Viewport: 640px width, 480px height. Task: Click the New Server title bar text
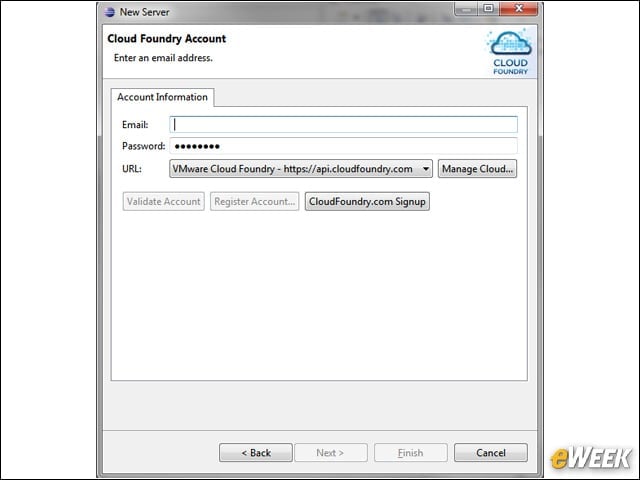click(x=144, y=12)
